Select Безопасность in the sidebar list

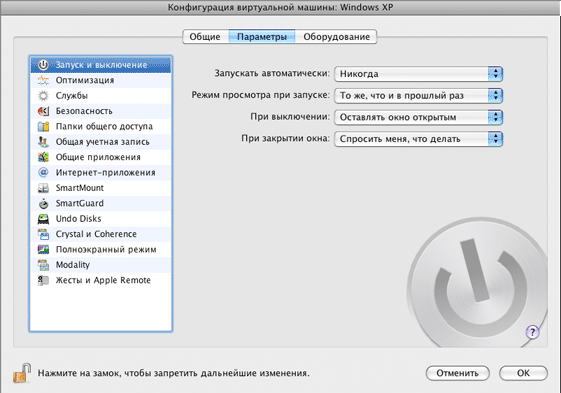click(x=101, y=111)
